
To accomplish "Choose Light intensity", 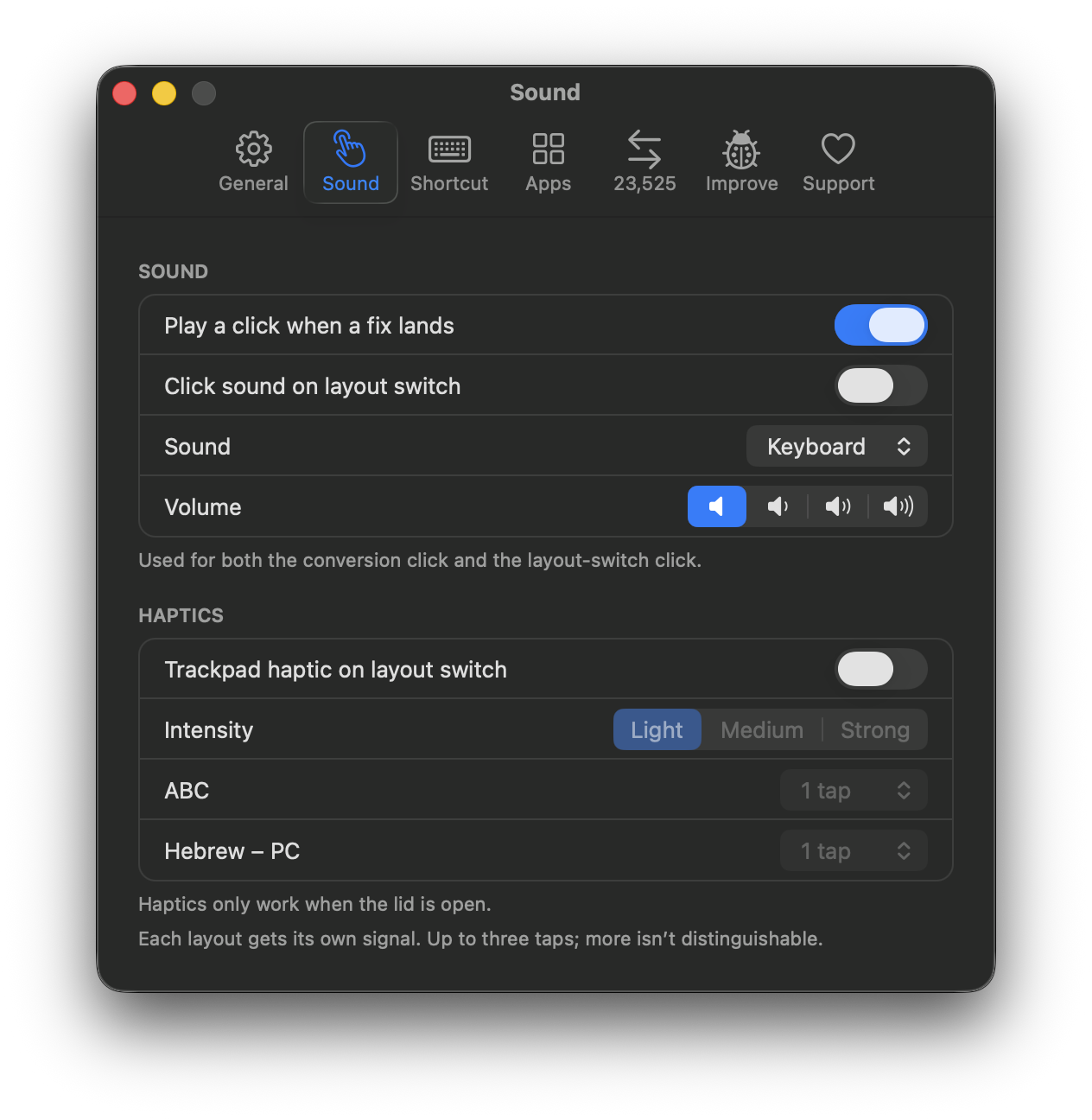I will pos(657,729).
